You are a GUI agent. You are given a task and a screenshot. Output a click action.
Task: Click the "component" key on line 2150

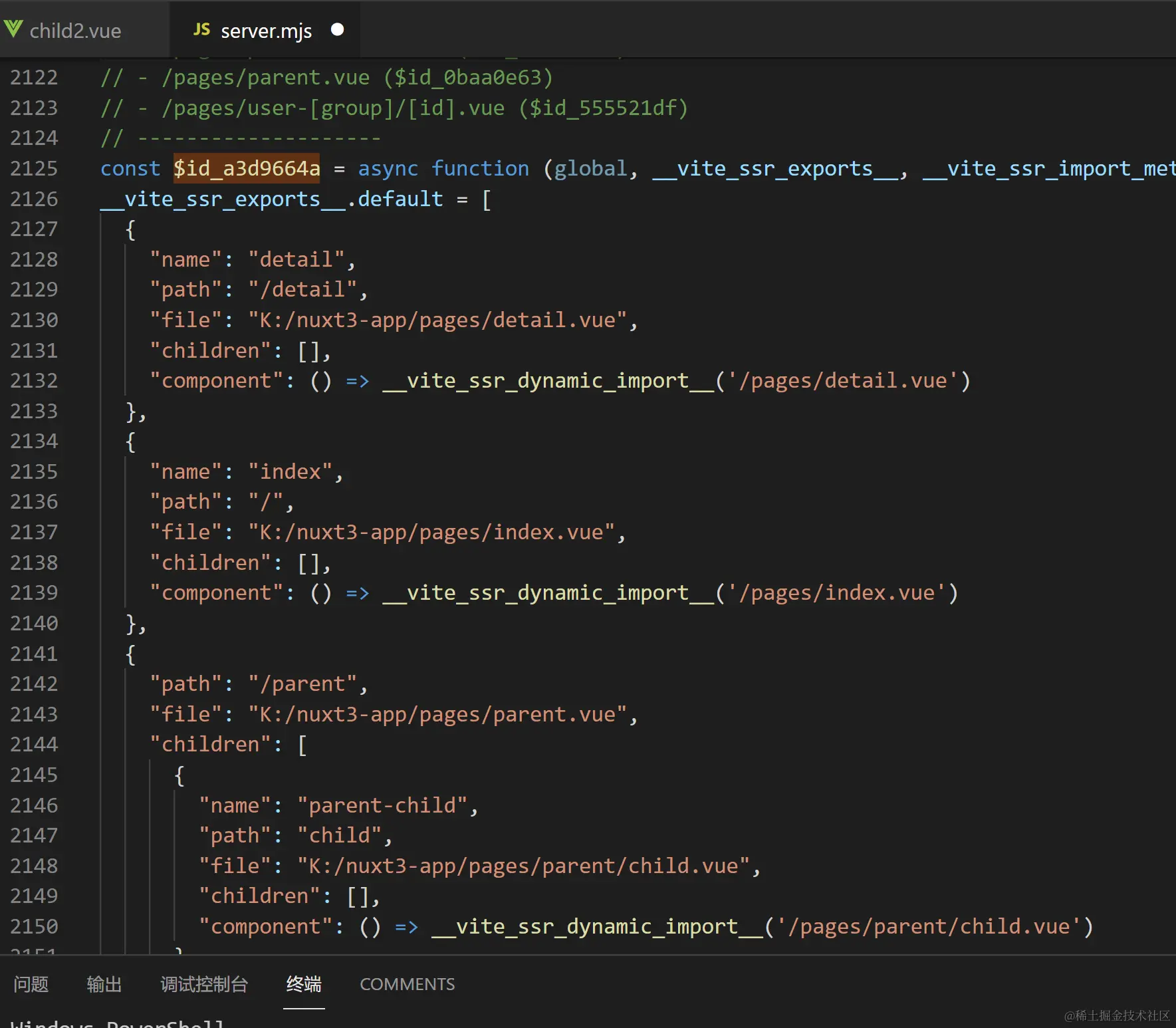[266, 927]
